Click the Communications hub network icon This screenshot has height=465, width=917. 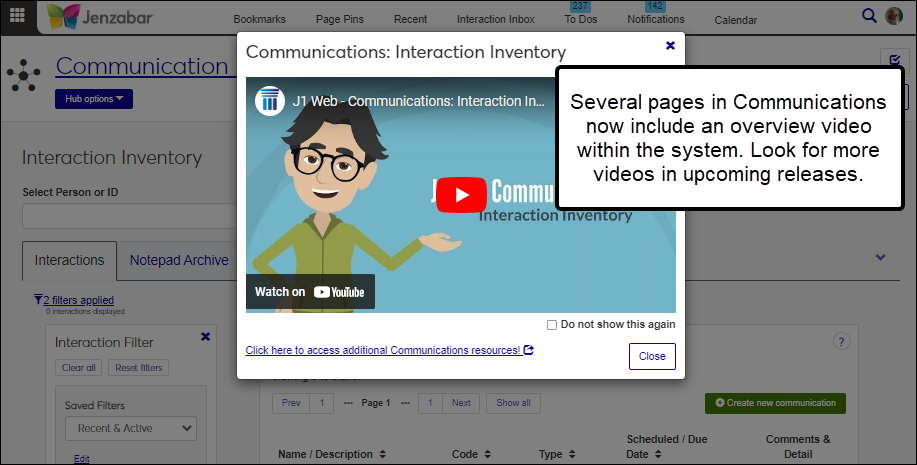pos(24,75)
